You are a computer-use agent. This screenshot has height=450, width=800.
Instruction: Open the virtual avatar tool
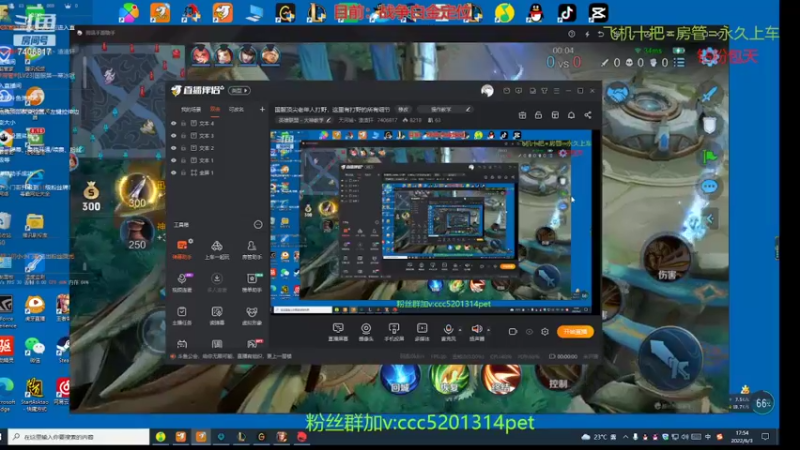click(x=252, y=315)
